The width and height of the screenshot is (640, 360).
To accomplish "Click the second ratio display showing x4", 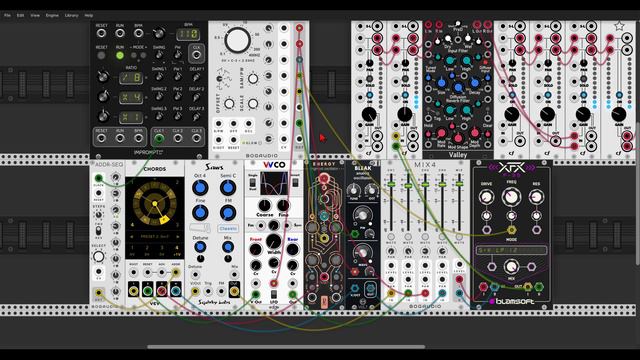I will point(131,98).
